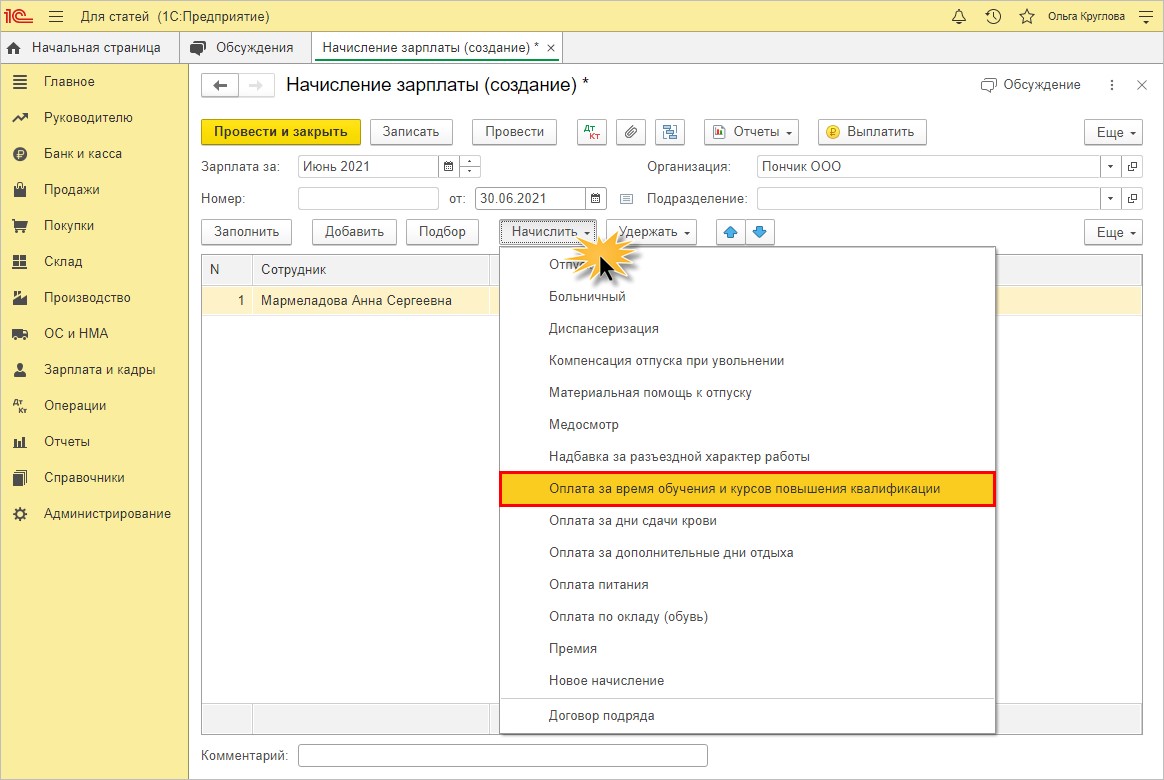This screenshot has width=1164, height=780.
Task: Show Дт/Кт postings icon
Action: (592, 132)
